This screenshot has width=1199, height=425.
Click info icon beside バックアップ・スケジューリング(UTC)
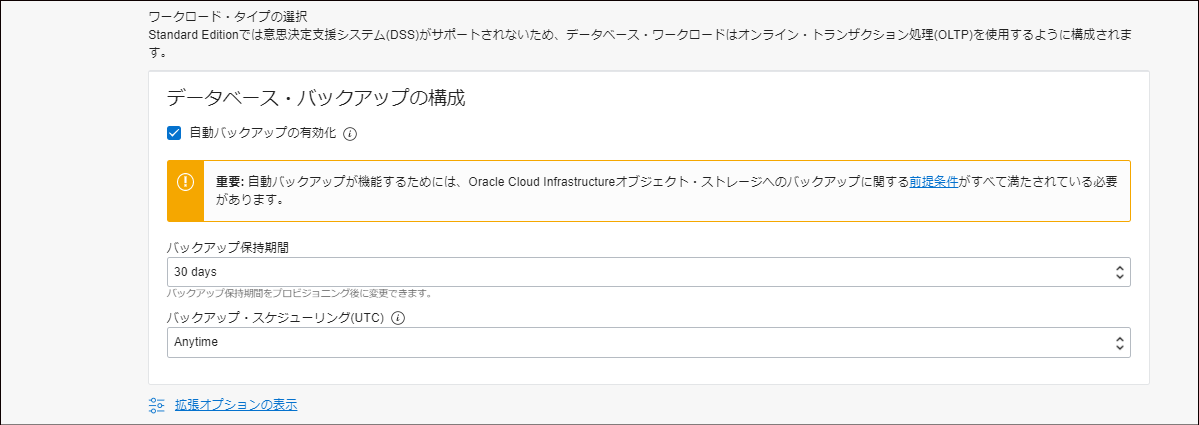pyautogui.click(x=398, y=319)
